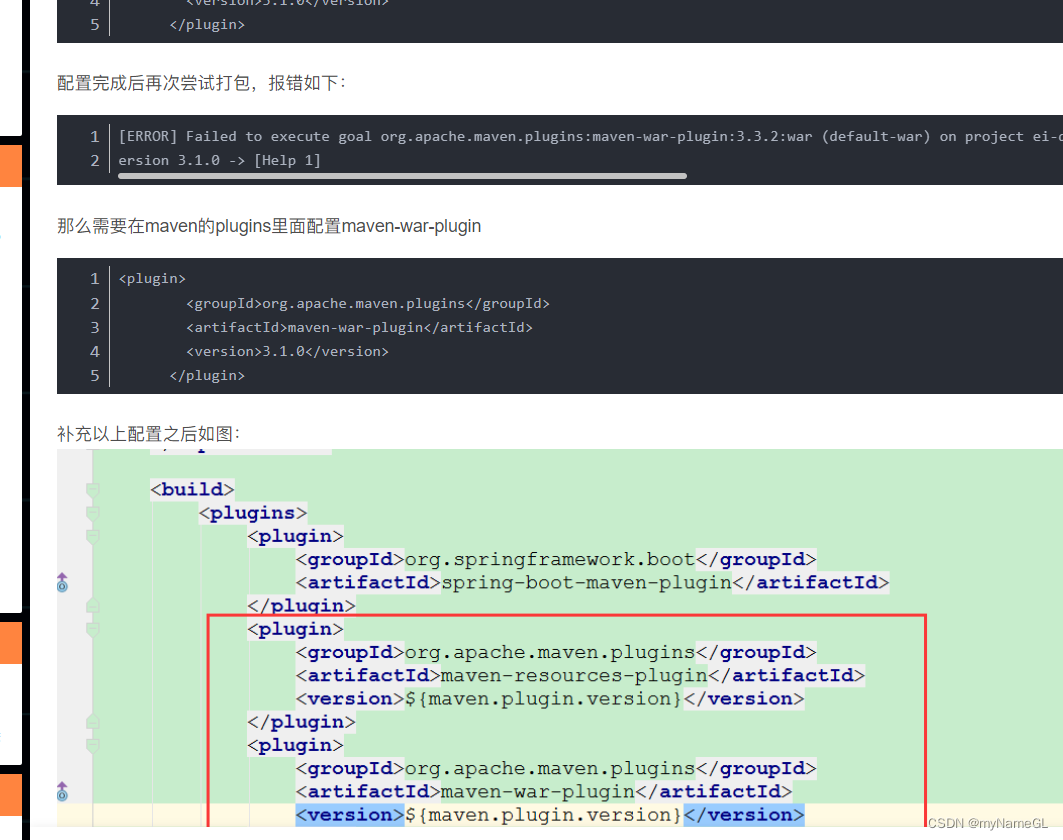Click the 'ersion 3.1.0 -> [Help 1]' line

(219, 161)
